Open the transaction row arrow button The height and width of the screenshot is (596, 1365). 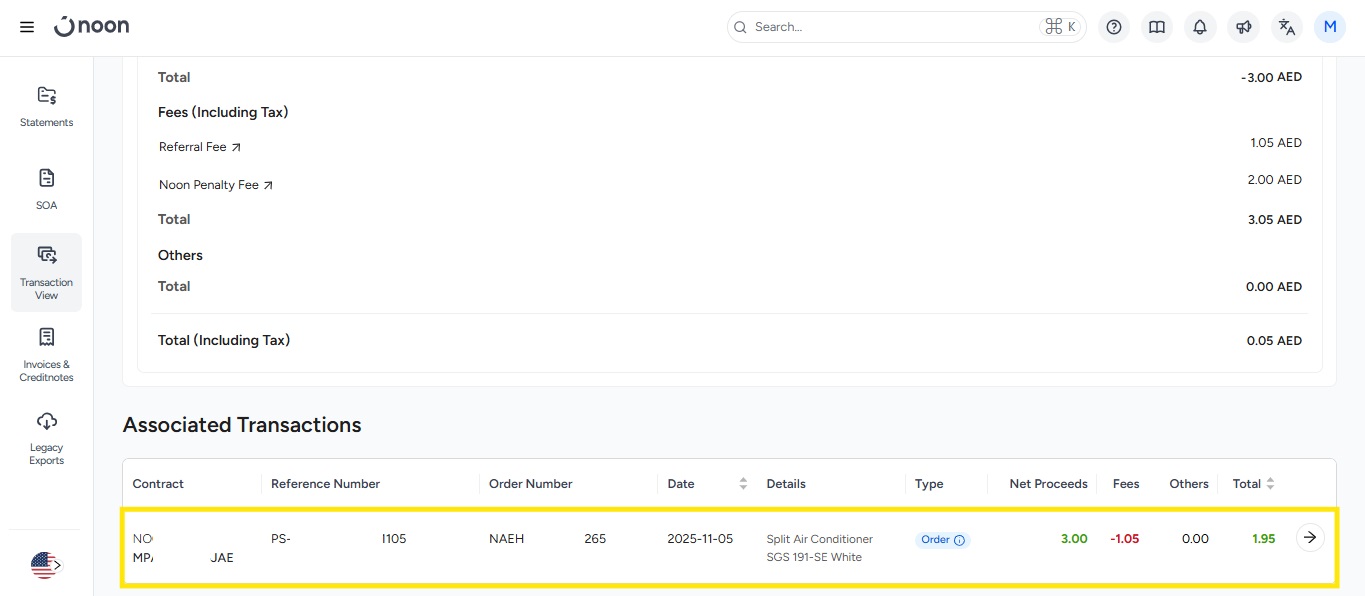point(1310,538)
